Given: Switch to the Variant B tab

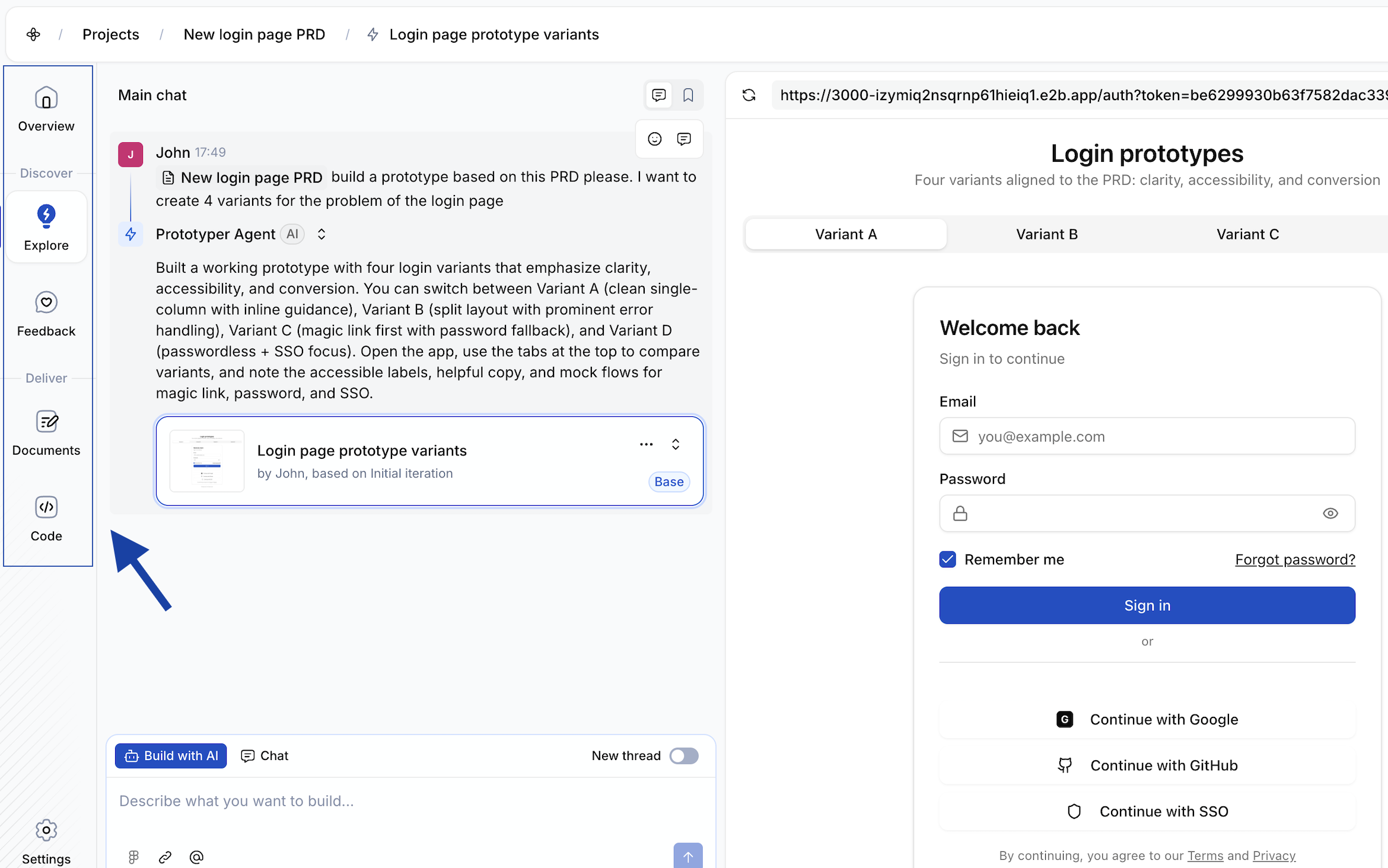Looking at the screenshot, I should point(1046,234).
